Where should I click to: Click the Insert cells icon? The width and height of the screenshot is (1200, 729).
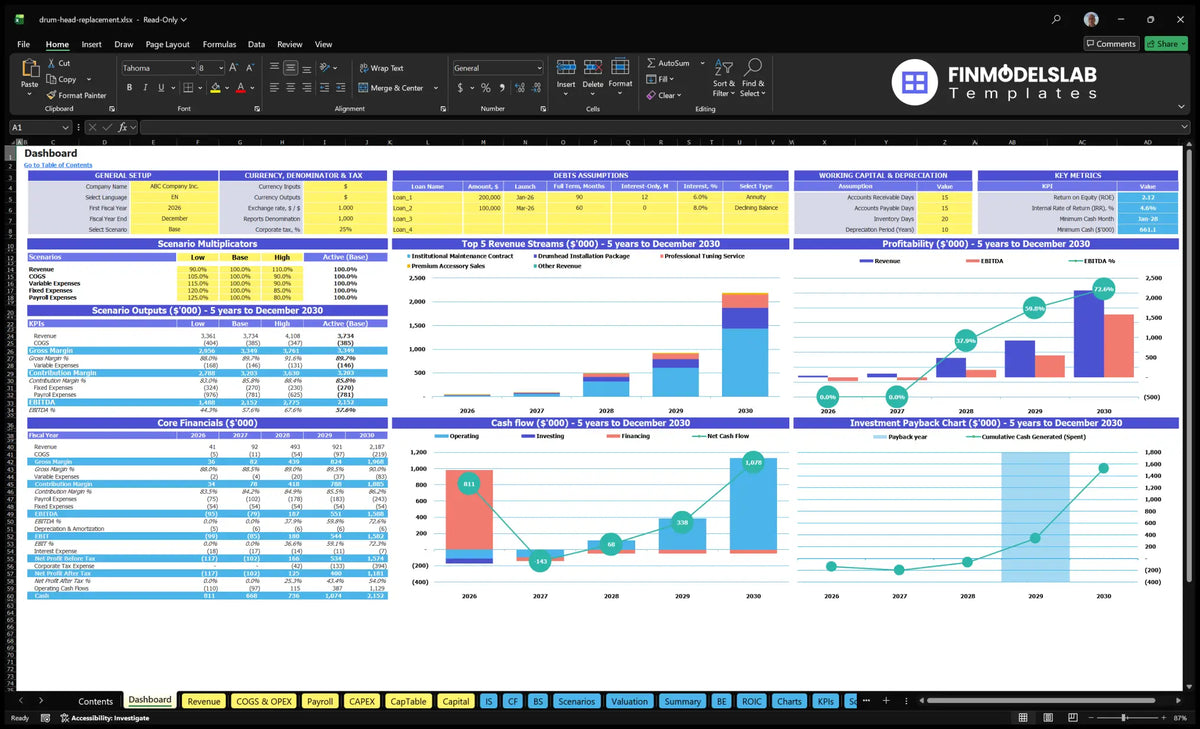pyautogui.click(x=566, y=67)
